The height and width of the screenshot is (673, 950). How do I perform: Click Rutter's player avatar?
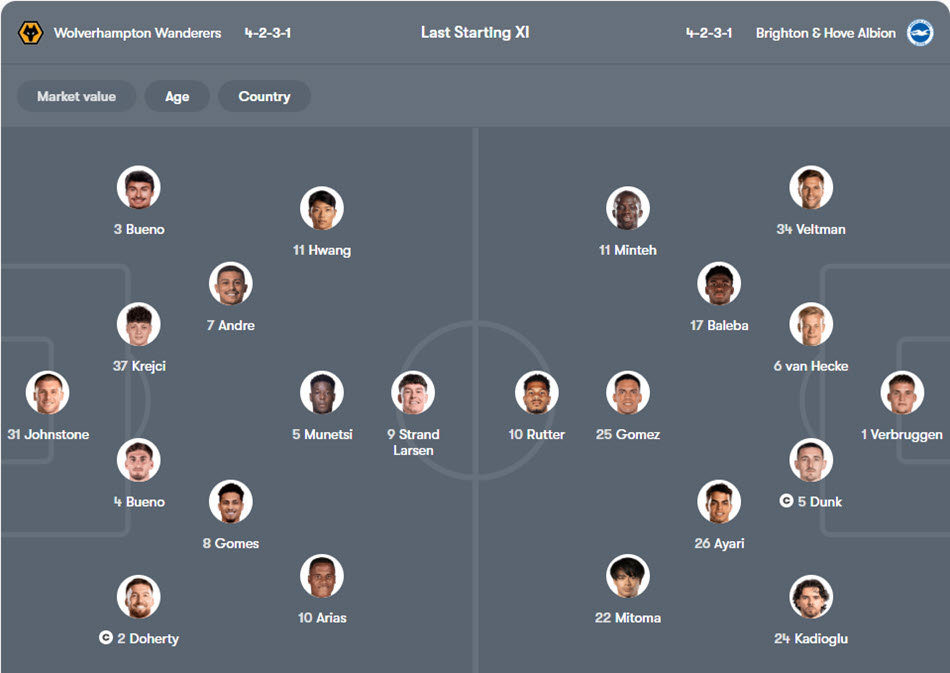tap(537, 393)
